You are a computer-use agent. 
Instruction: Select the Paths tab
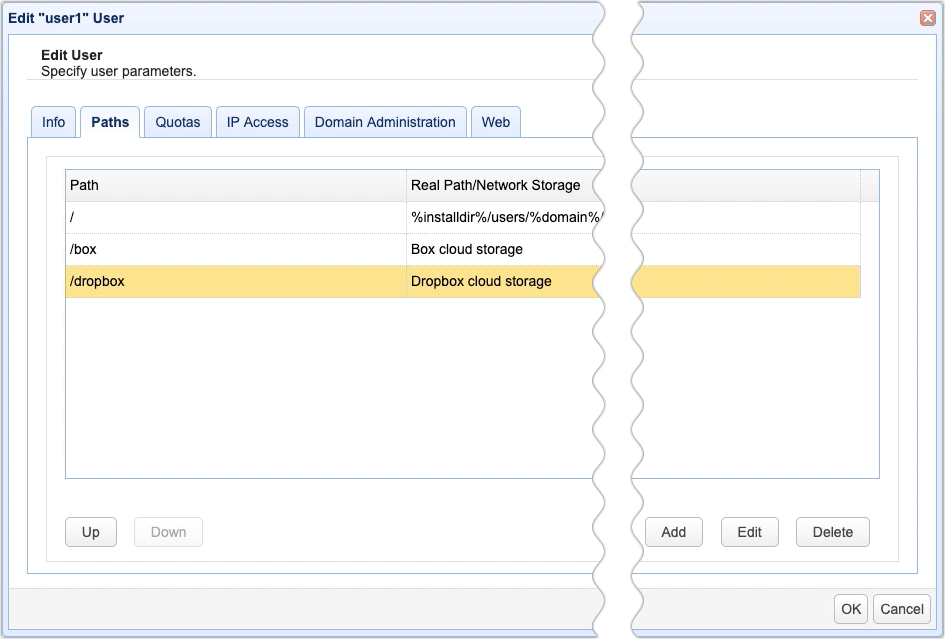(110, 121)
